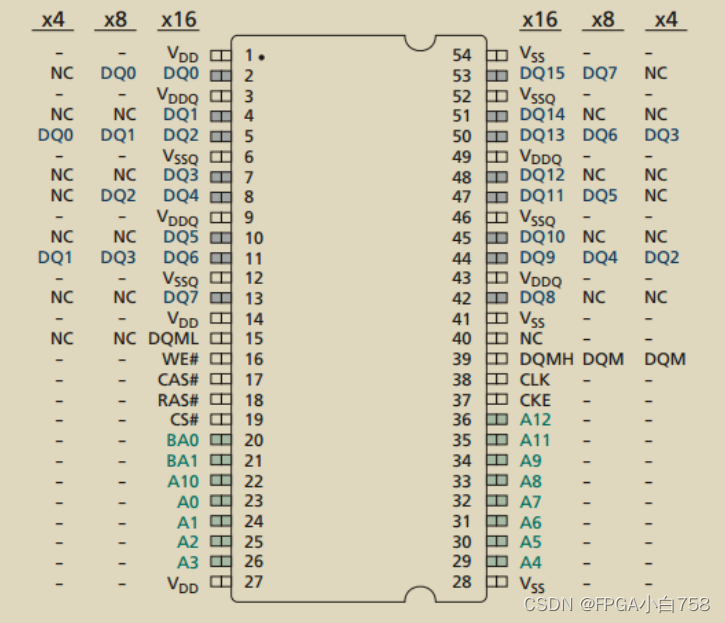Select the A6 address label

(531, 523)
